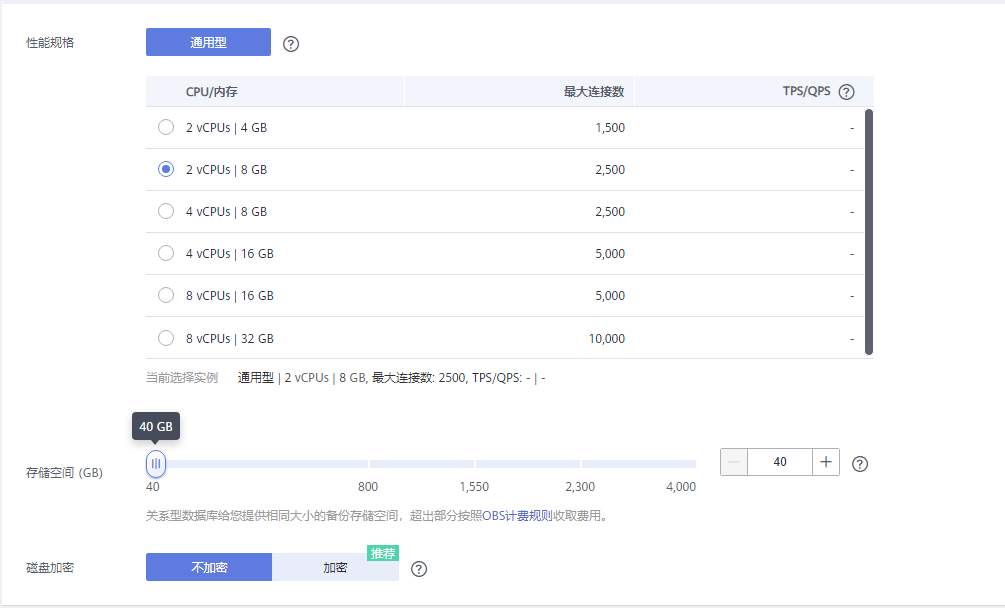Click the 40 GB slider tooltip

156,426
